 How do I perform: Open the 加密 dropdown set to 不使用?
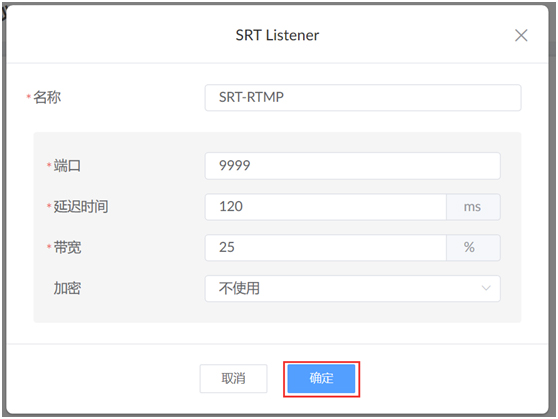tap(353, 288)
